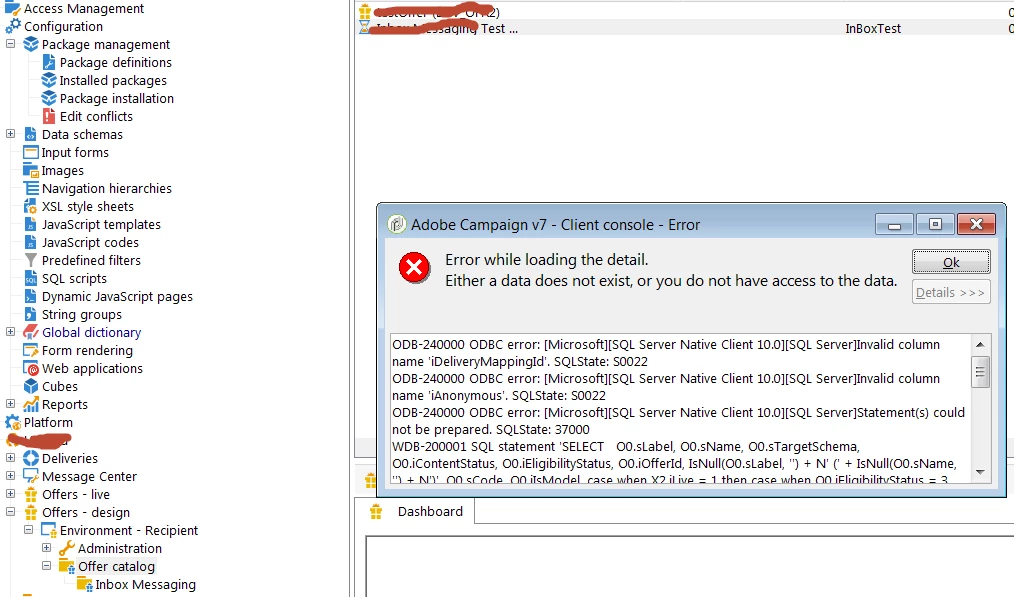
Task: Click the Images node icon
Action: tap(30, 170)
